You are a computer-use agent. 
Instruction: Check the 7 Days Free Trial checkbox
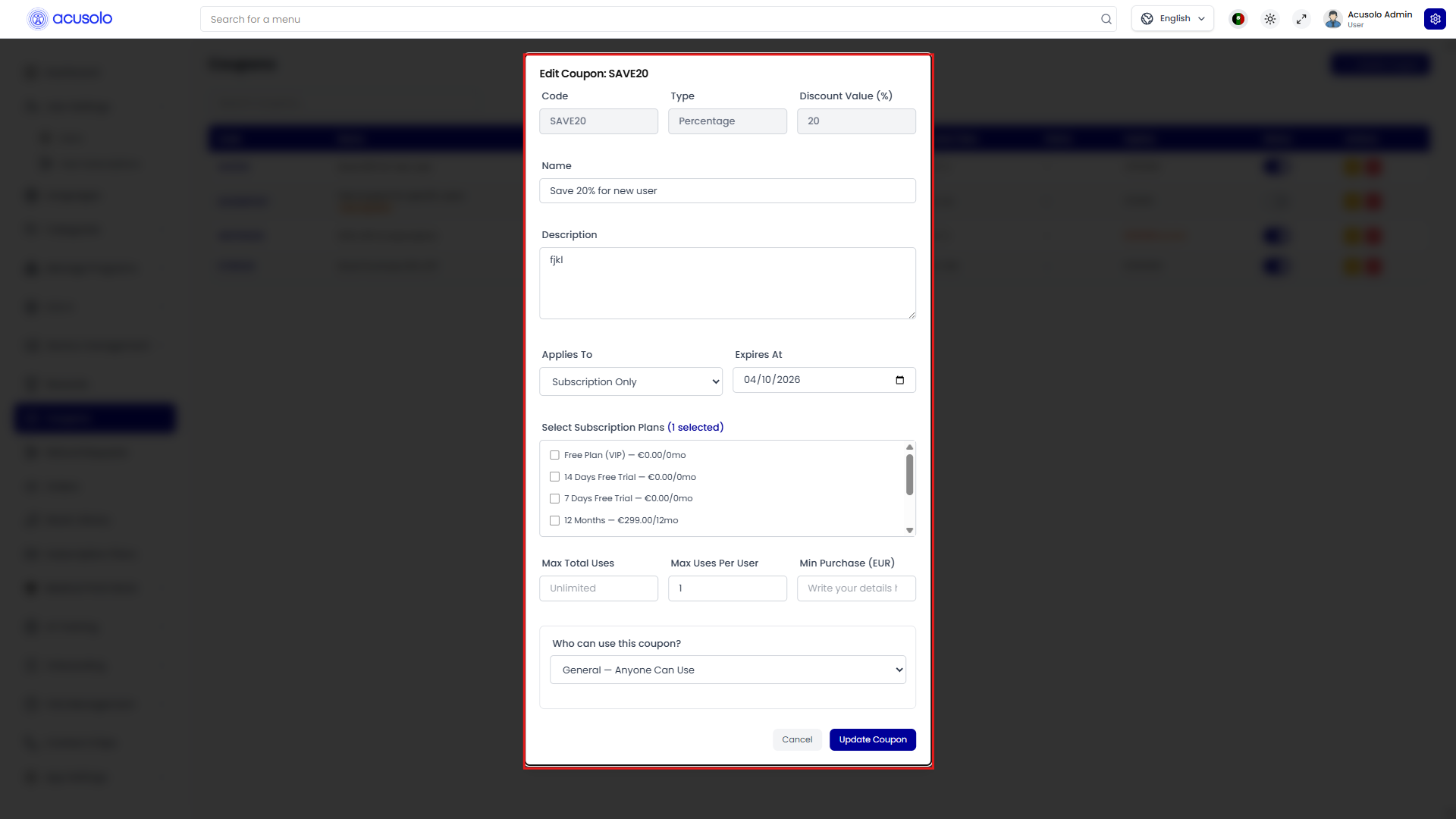coord(554,498)
